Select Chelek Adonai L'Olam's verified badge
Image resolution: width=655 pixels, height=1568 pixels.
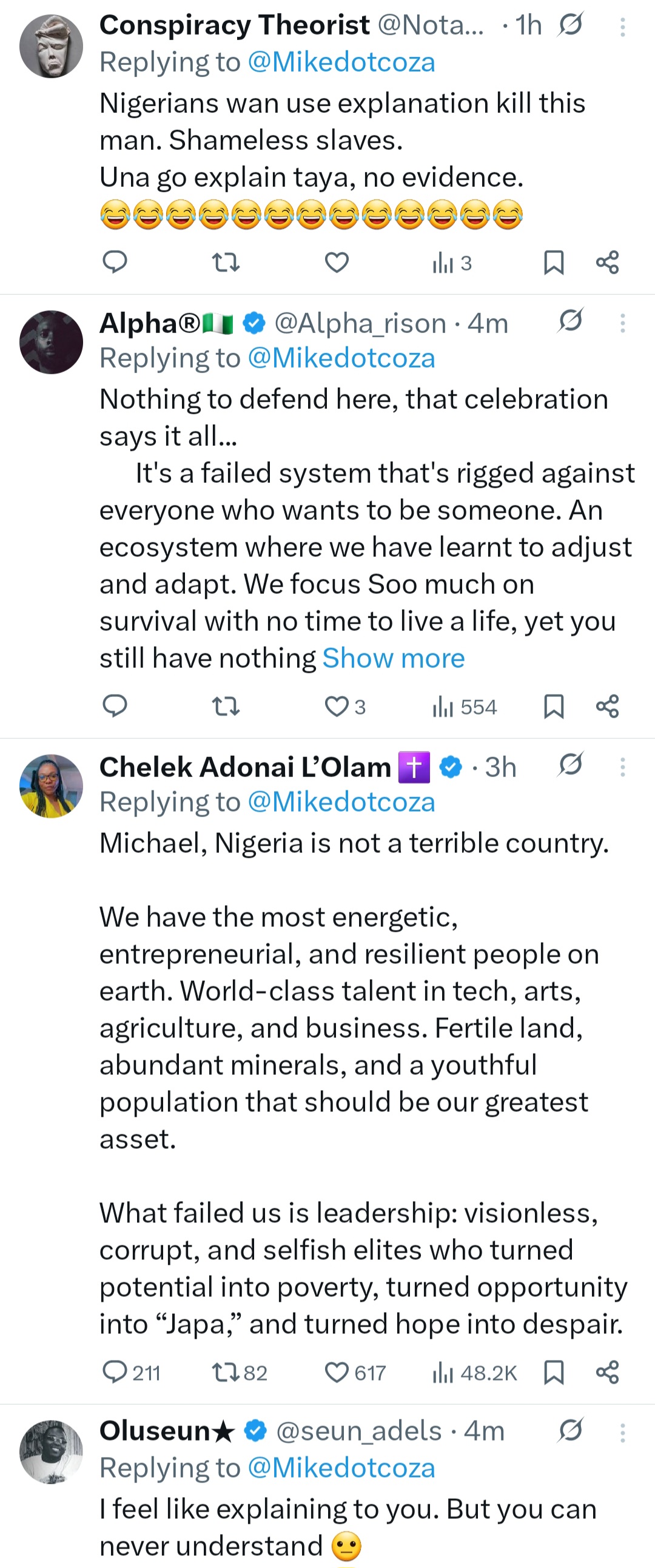coord(451,766)
